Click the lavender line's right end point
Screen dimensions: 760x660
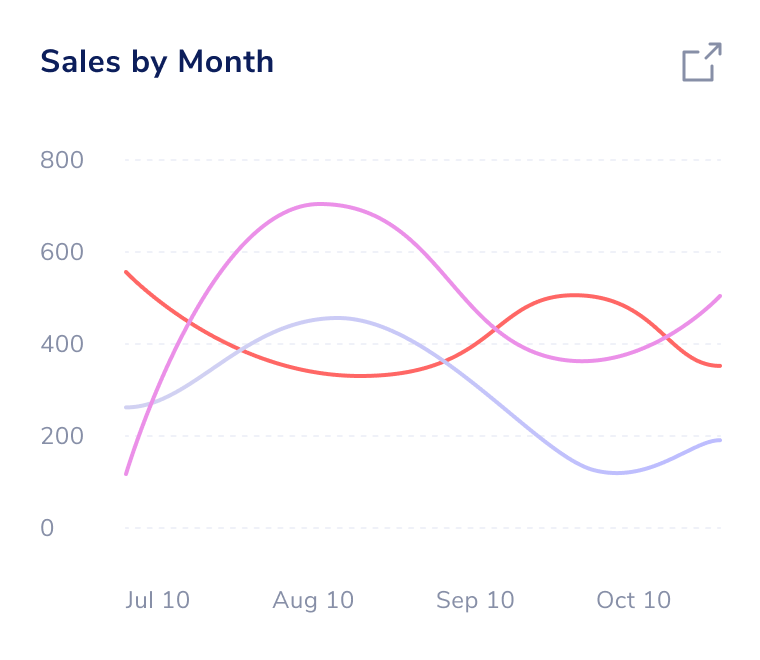pos(720,440)
